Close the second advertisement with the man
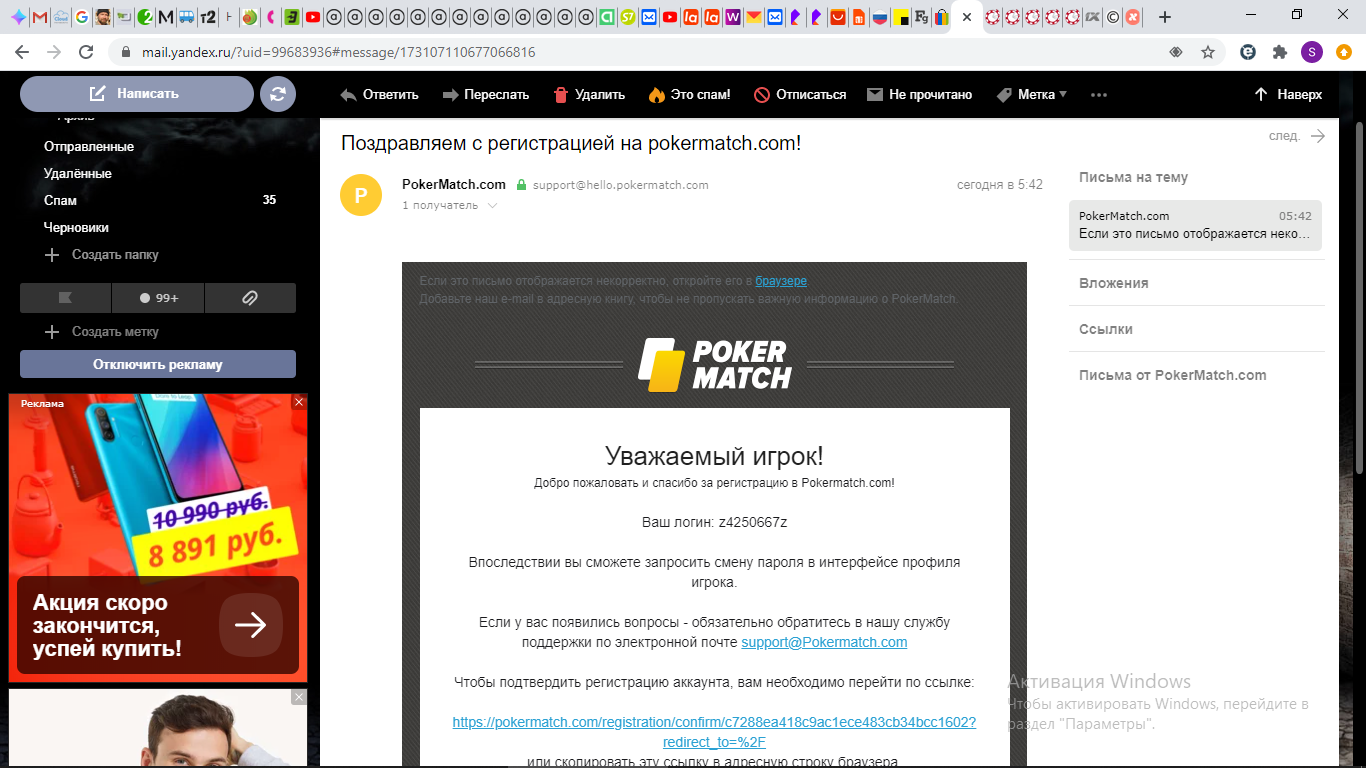The height and width of the screenshot is (768, 1366). [x=299, y=697]
